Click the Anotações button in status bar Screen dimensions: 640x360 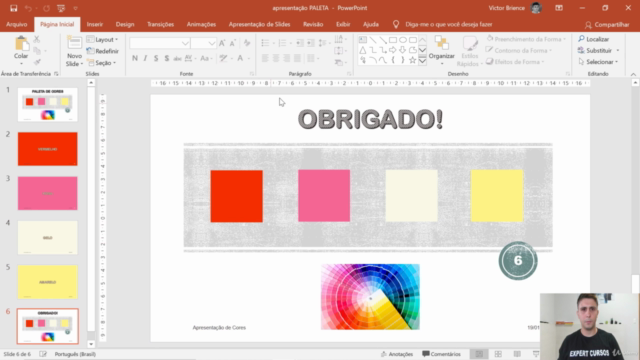click(397, 354)
